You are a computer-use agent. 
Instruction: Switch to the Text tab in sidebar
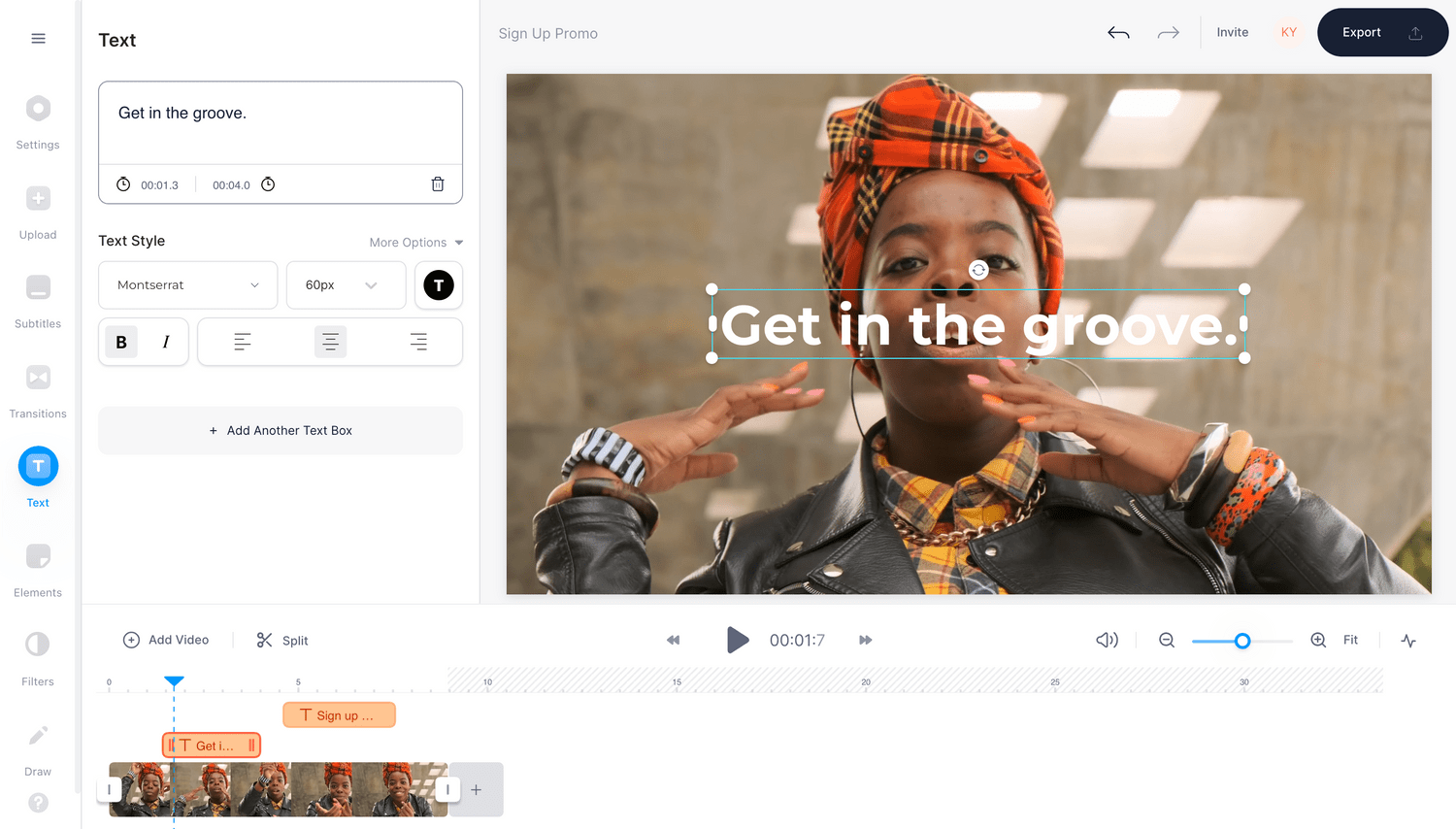pos(38,476)
